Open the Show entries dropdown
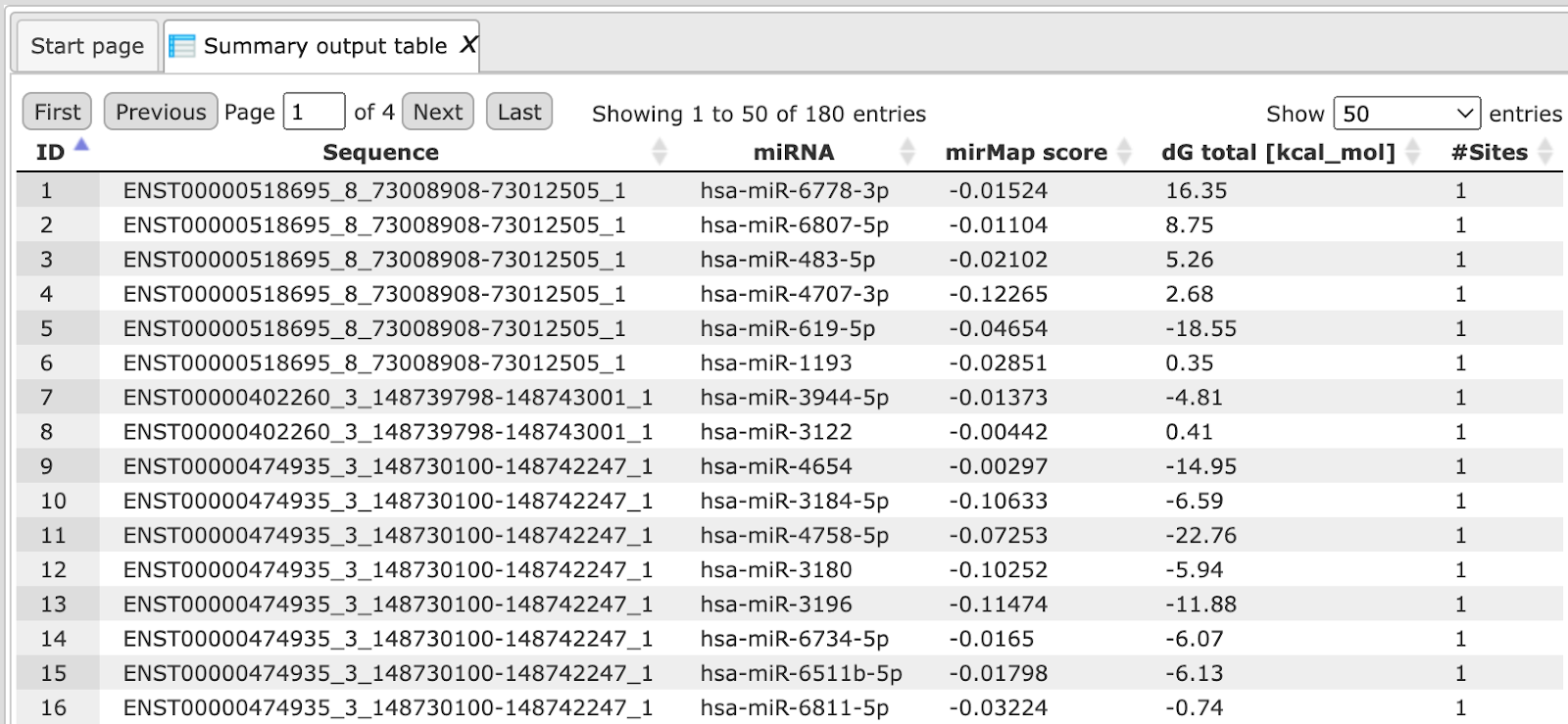This screenshot has height=724, width=1568. coord(1406,114)
